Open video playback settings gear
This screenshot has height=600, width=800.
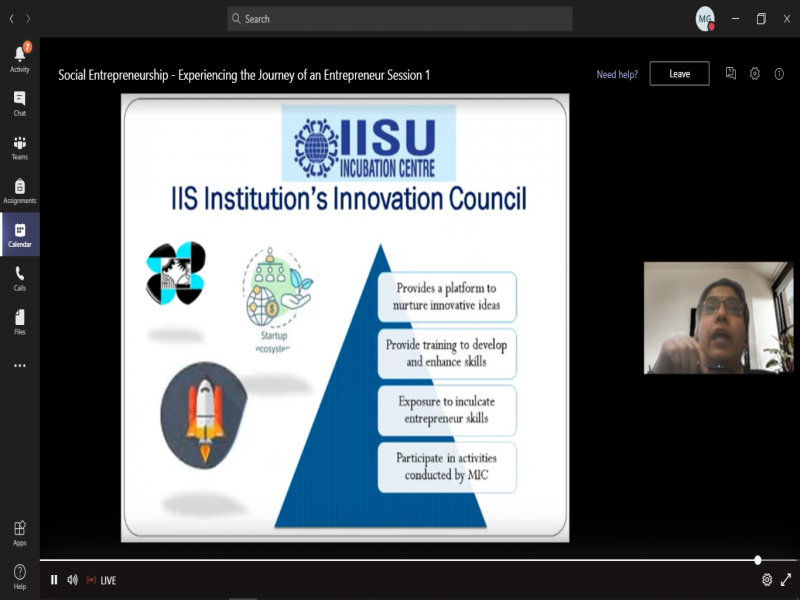(767, 579)
